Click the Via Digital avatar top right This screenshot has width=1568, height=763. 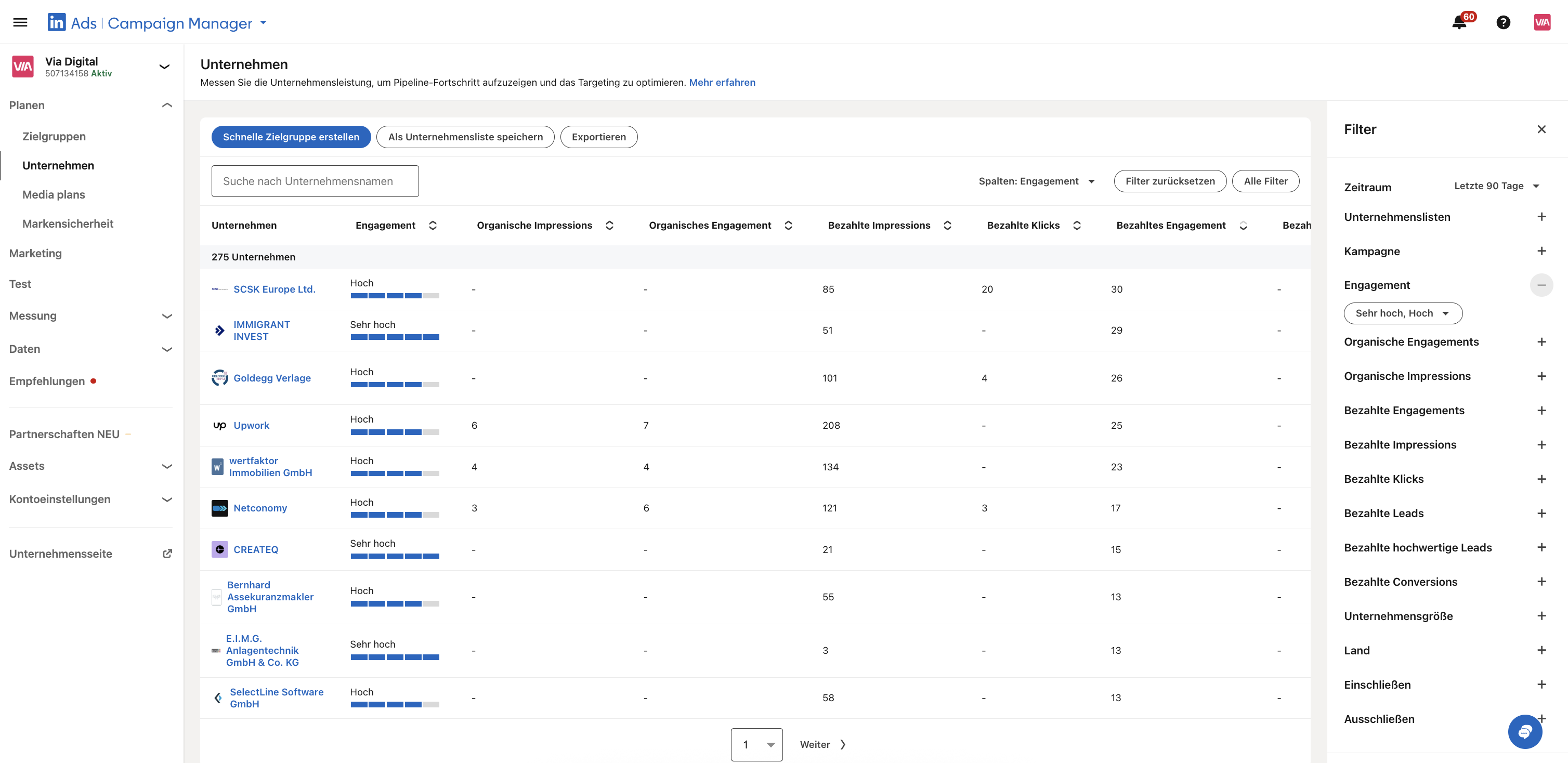tap(1543, 22)
